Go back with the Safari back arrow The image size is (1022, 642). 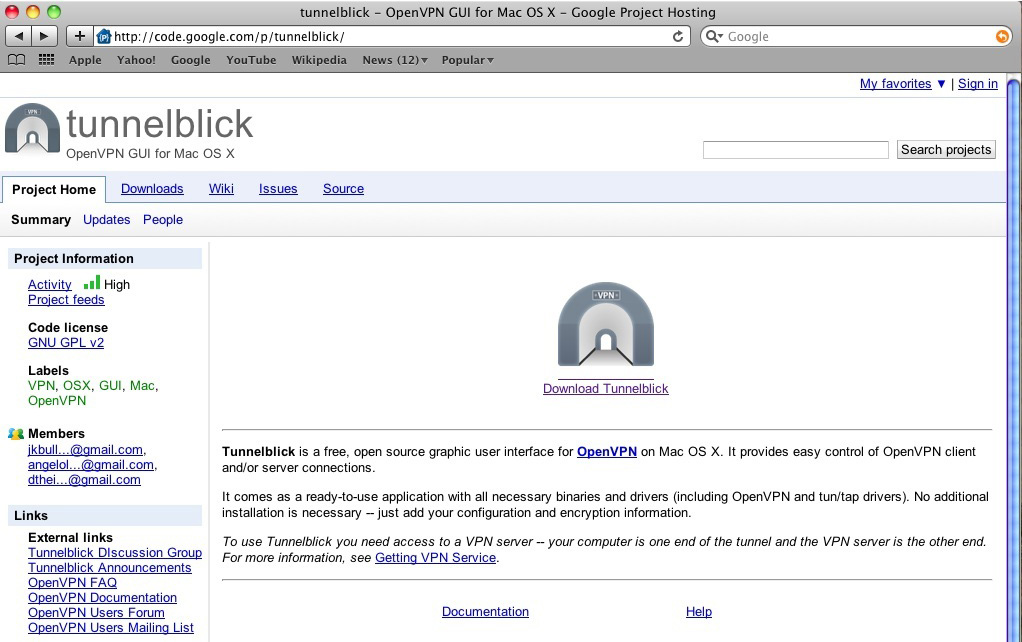coord(18,36)
